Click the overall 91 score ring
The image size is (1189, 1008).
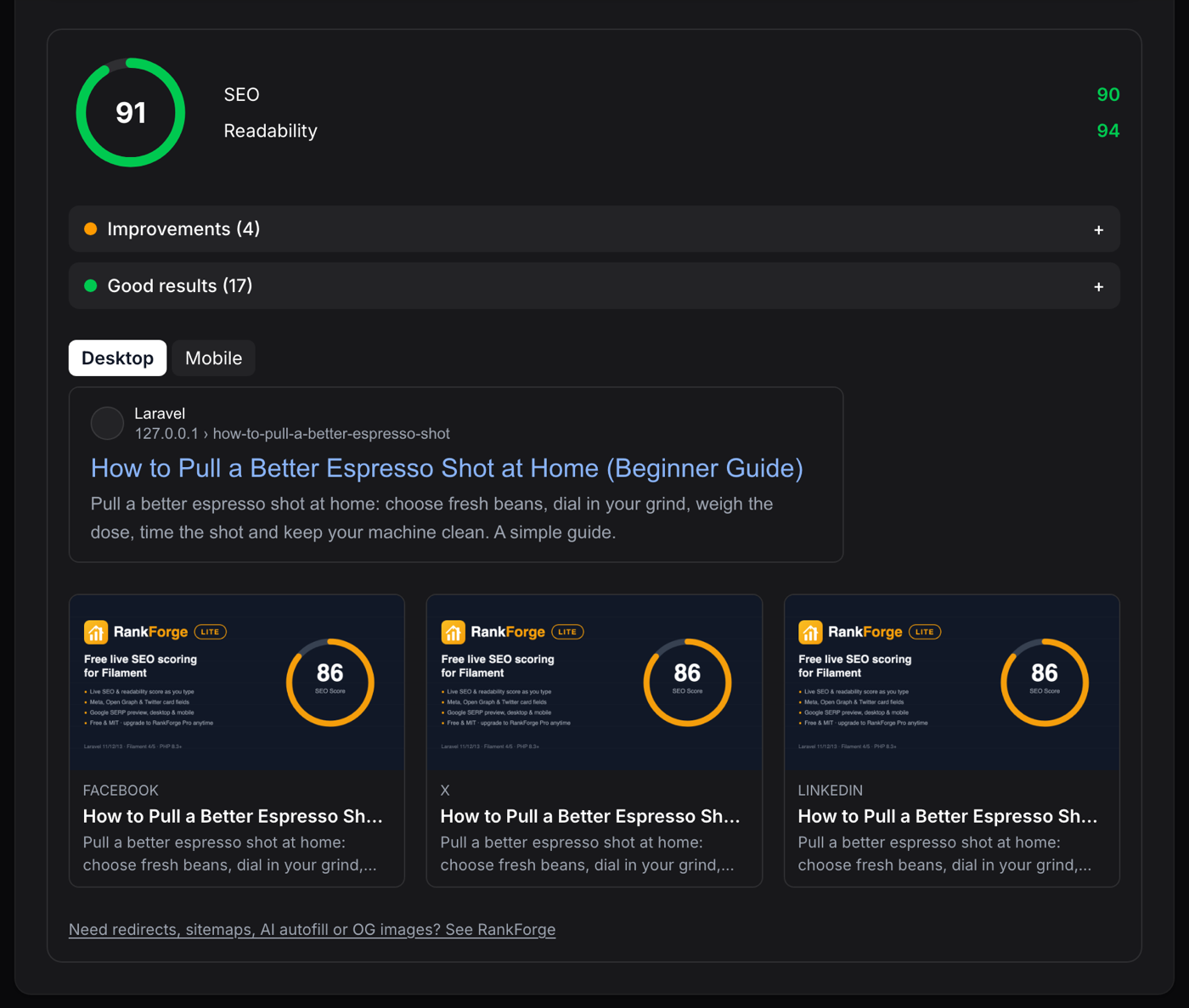(x=131, y=112)
